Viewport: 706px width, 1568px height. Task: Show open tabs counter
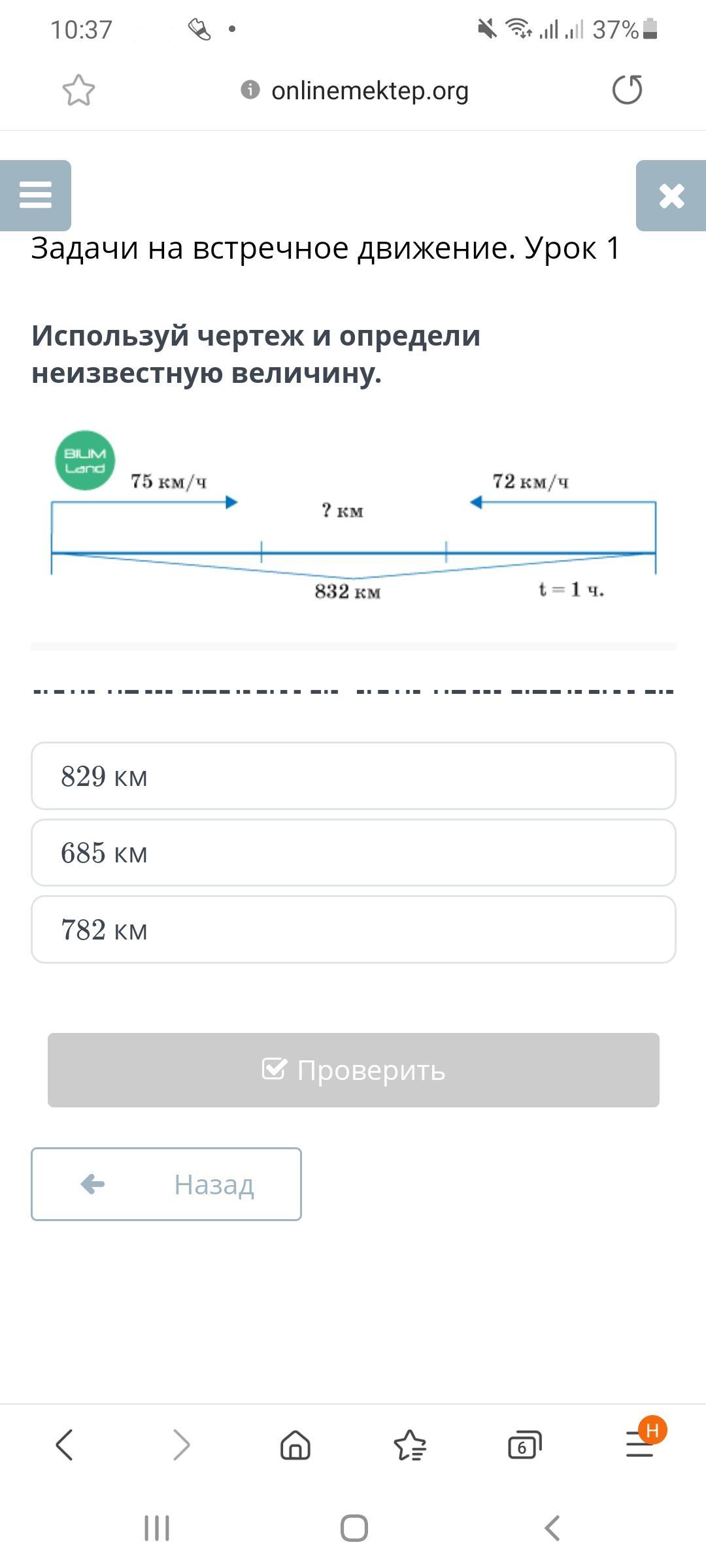(x=524, y=1445)
